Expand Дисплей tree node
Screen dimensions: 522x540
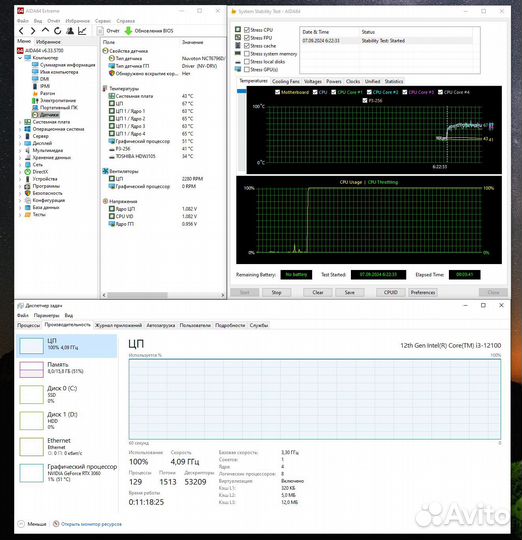[x=20, y=143]
